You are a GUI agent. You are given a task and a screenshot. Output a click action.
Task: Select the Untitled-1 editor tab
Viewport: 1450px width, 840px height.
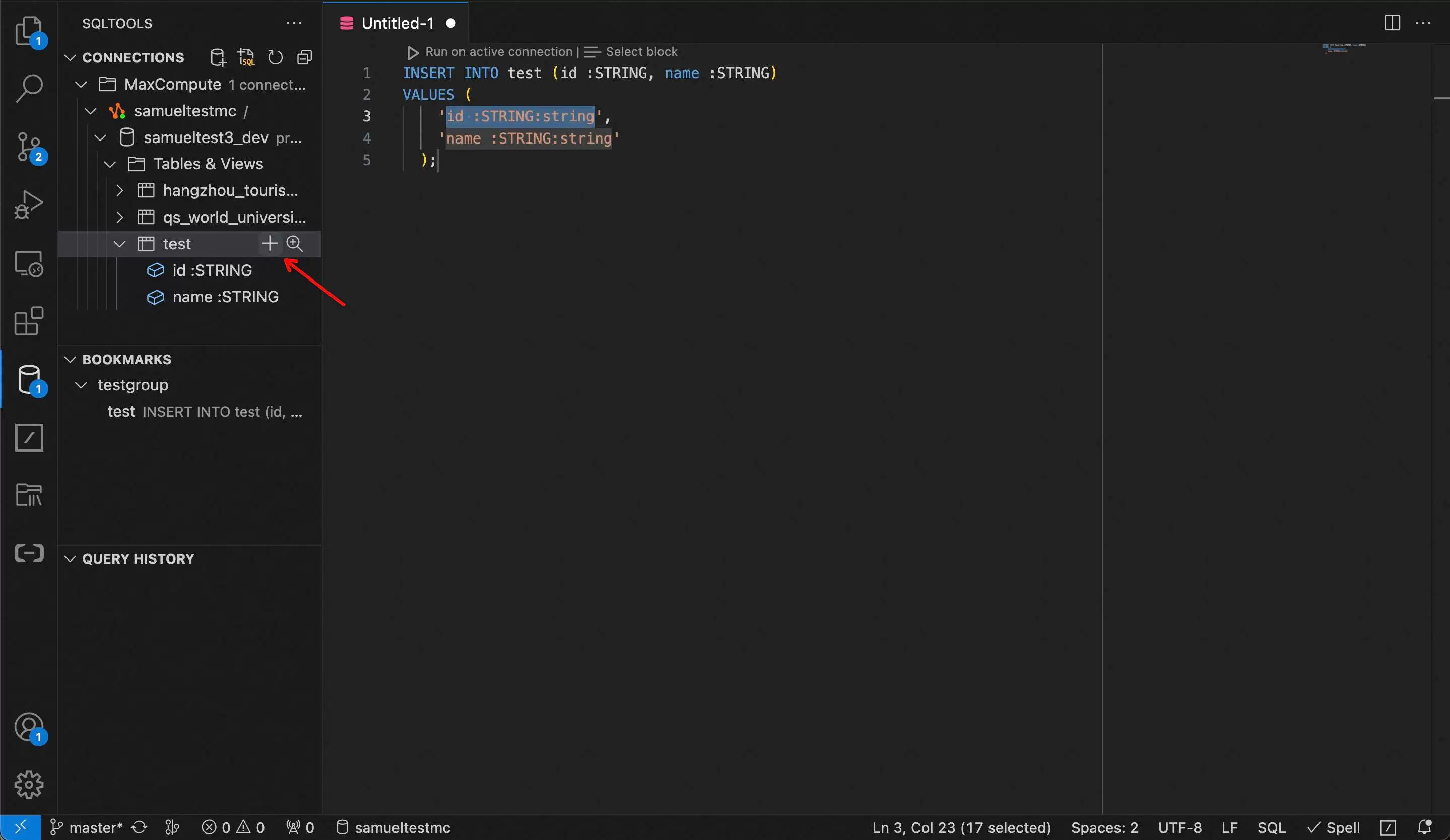(x=397, y=23)
